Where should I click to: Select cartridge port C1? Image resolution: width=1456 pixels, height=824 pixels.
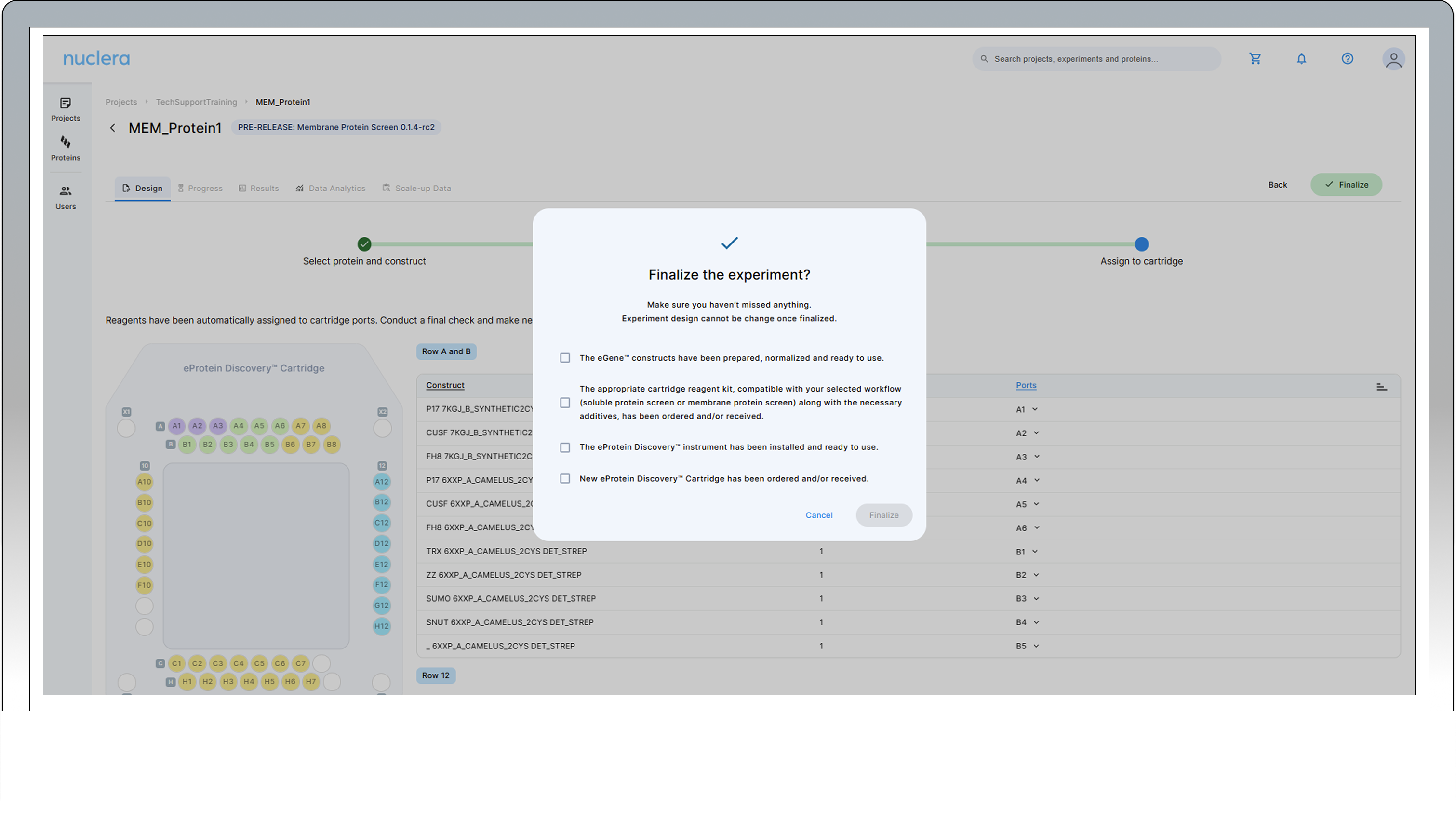coord(176,663)
